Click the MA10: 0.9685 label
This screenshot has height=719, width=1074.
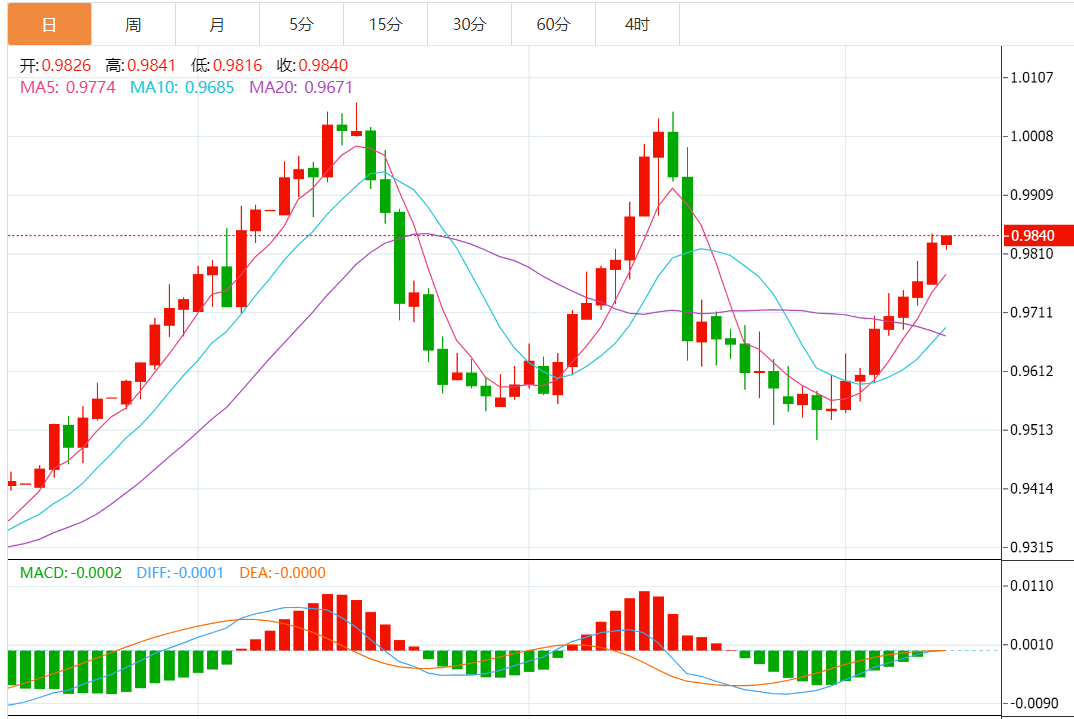tap(182, 88)
